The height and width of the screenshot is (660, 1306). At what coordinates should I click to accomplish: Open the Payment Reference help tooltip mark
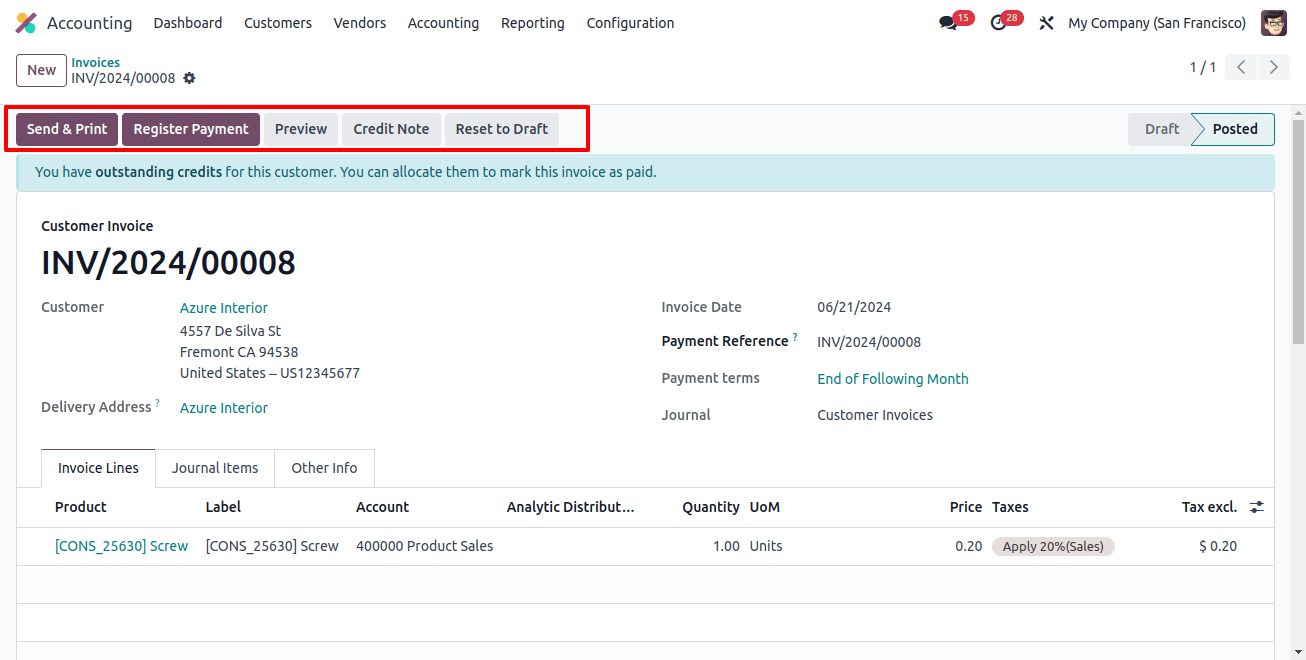[795, 337]
